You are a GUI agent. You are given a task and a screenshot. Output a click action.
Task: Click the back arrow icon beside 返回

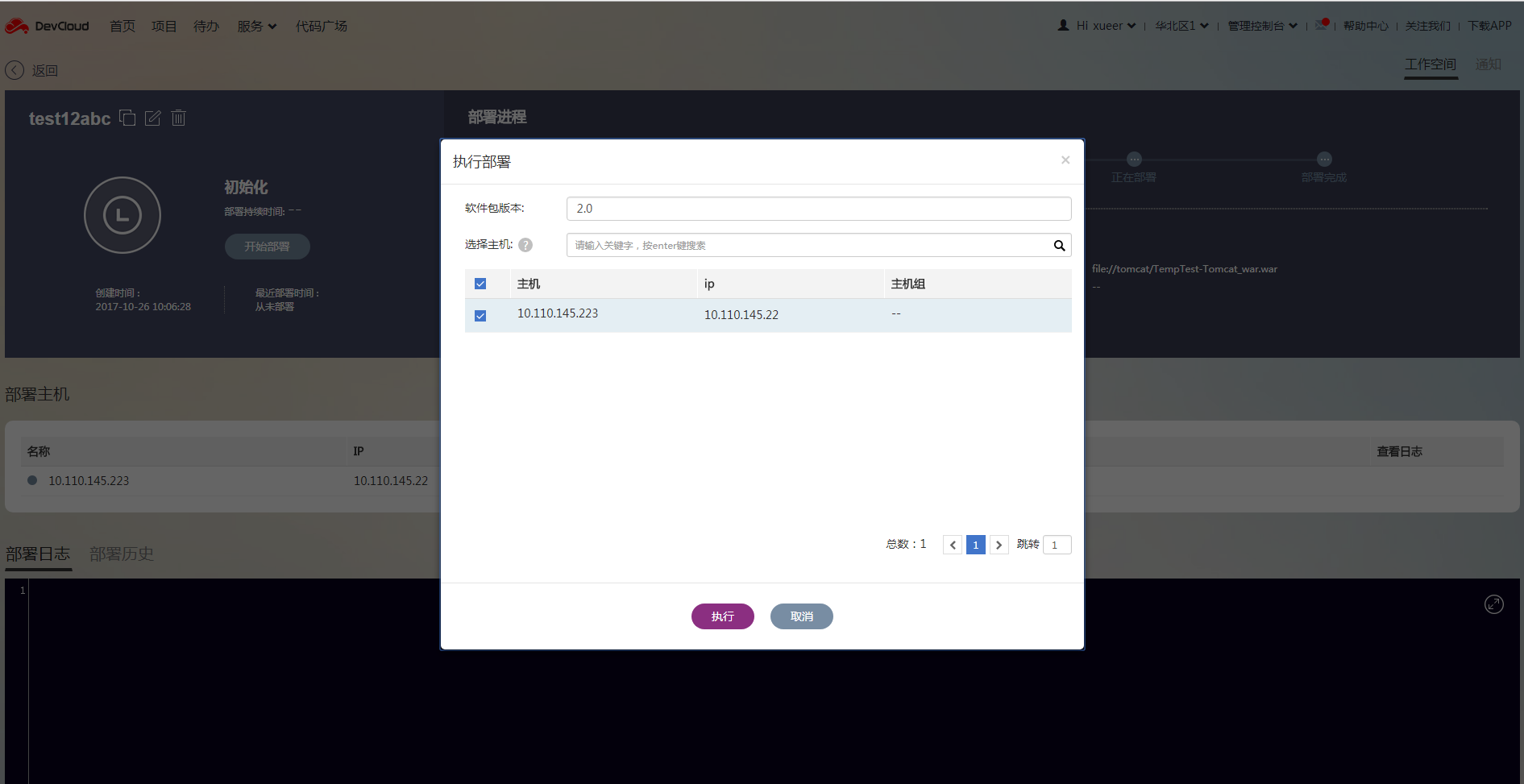[15, 70]
